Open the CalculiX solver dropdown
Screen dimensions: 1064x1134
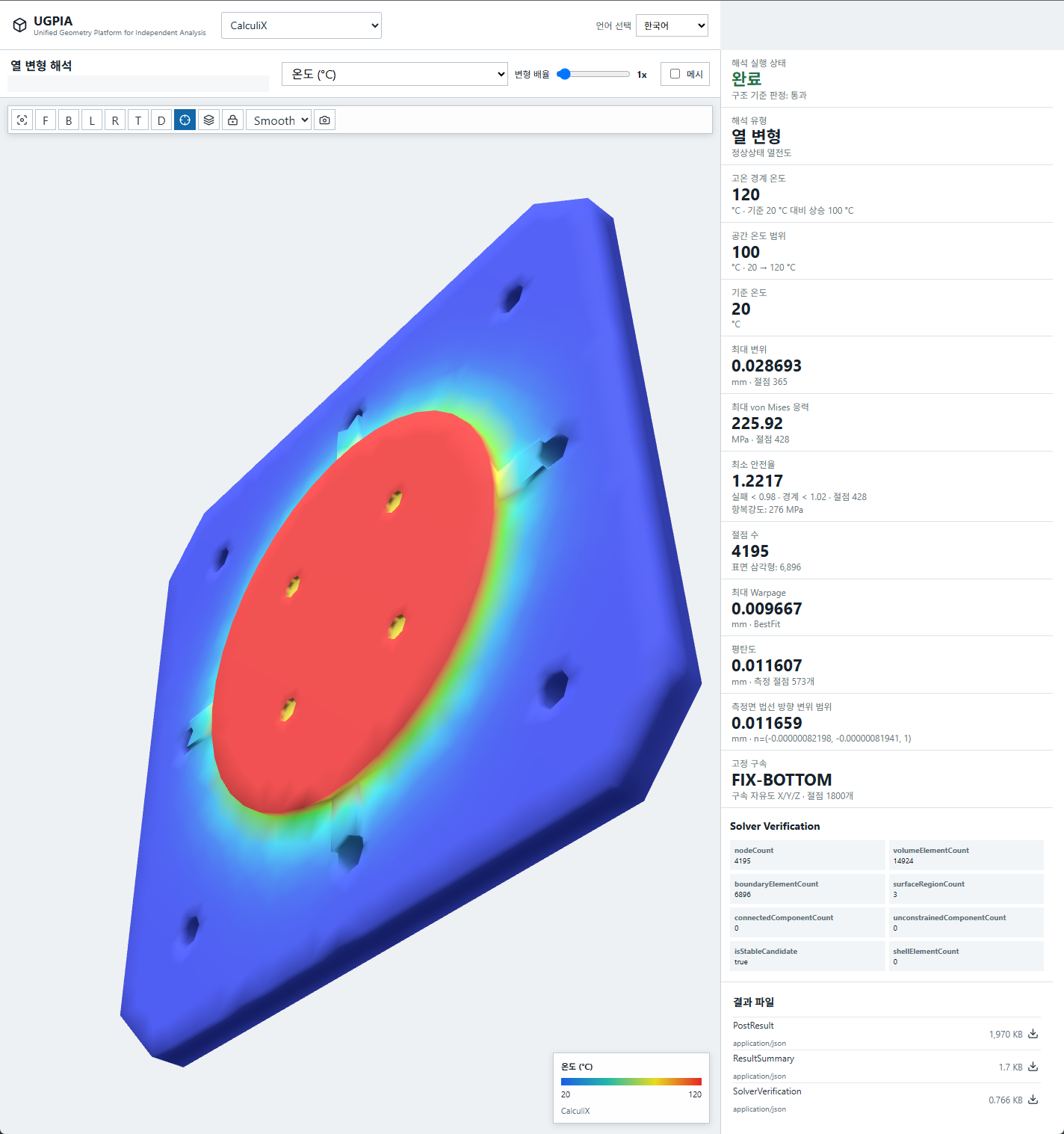(301, 25)
